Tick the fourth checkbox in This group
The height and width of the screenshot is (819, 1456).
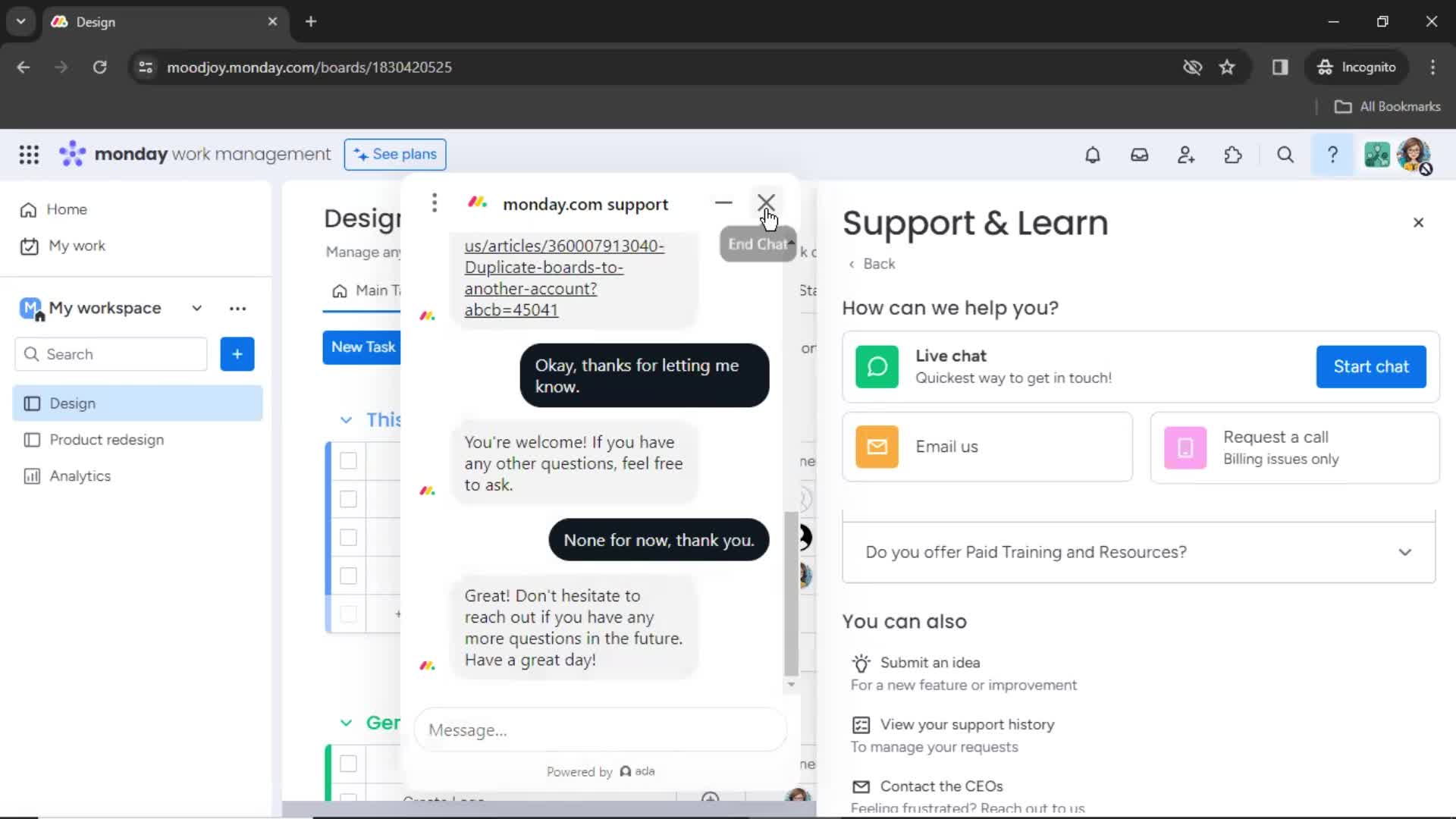348,576
